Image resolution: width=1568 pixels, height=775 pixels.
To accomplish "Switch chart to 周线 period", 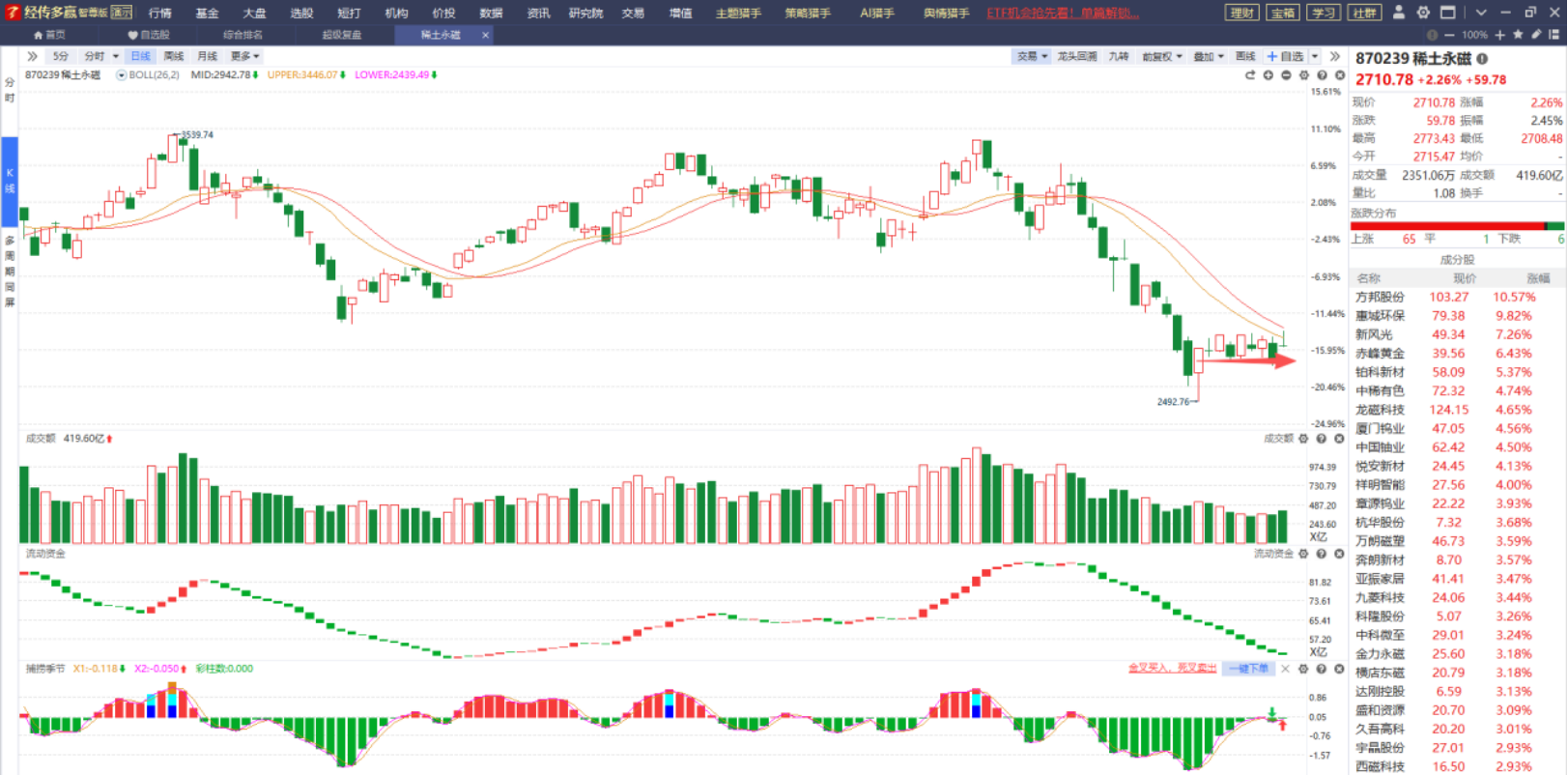I will [174, 56].
